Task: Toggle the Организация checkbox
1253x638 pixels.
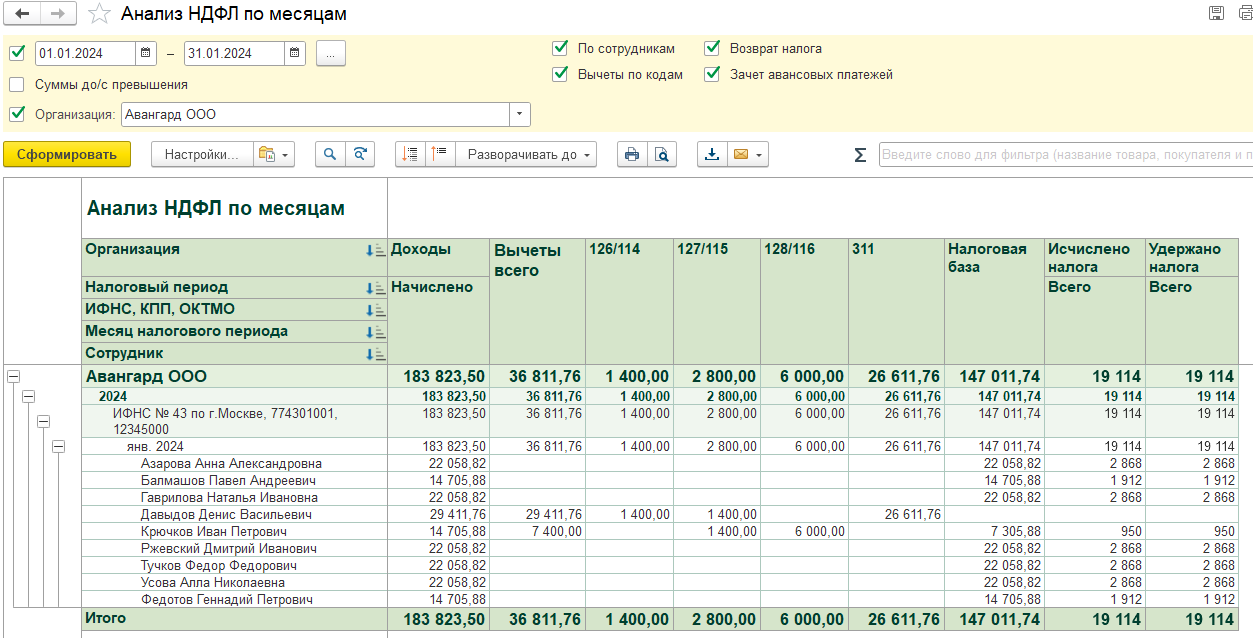Action: [x=16, y=114]
